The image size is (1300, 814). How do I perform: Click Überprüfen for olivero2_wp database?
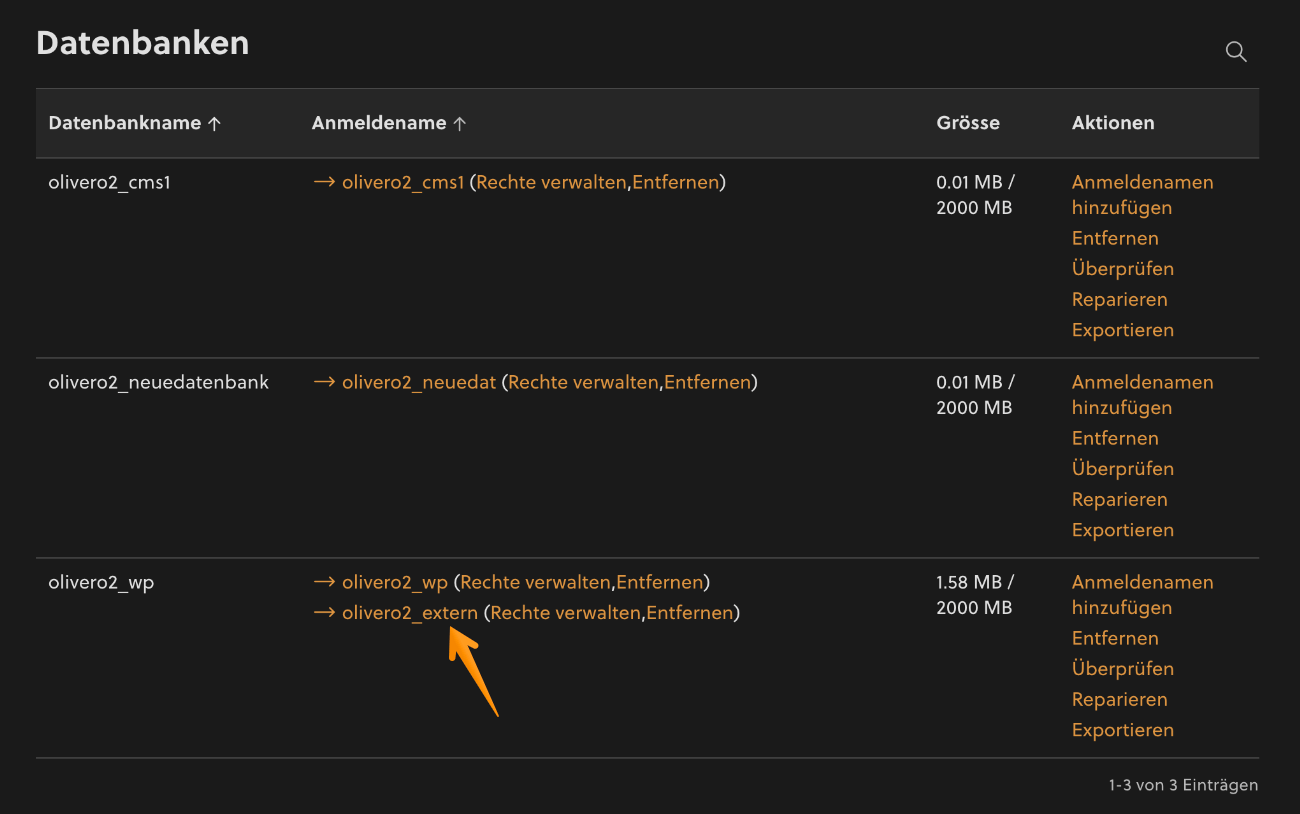point(1123,669)
